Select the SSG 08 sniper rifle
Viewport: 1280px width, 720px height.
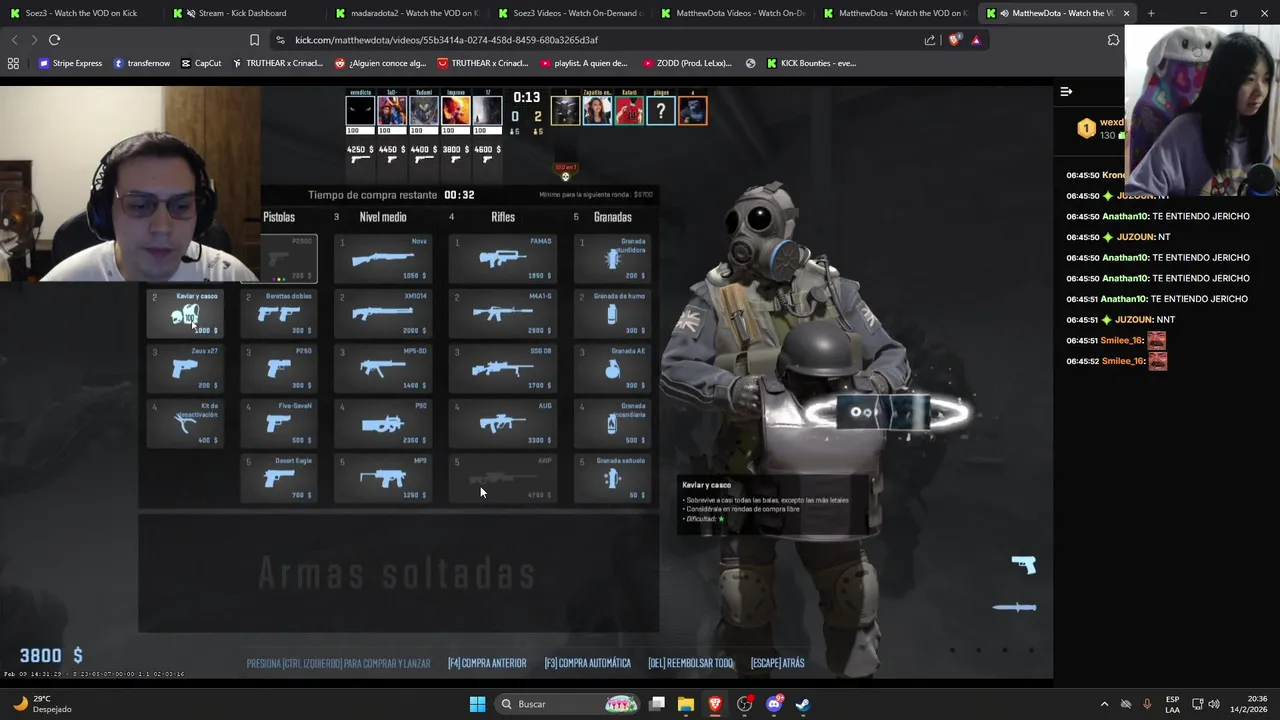pos(503,368)
